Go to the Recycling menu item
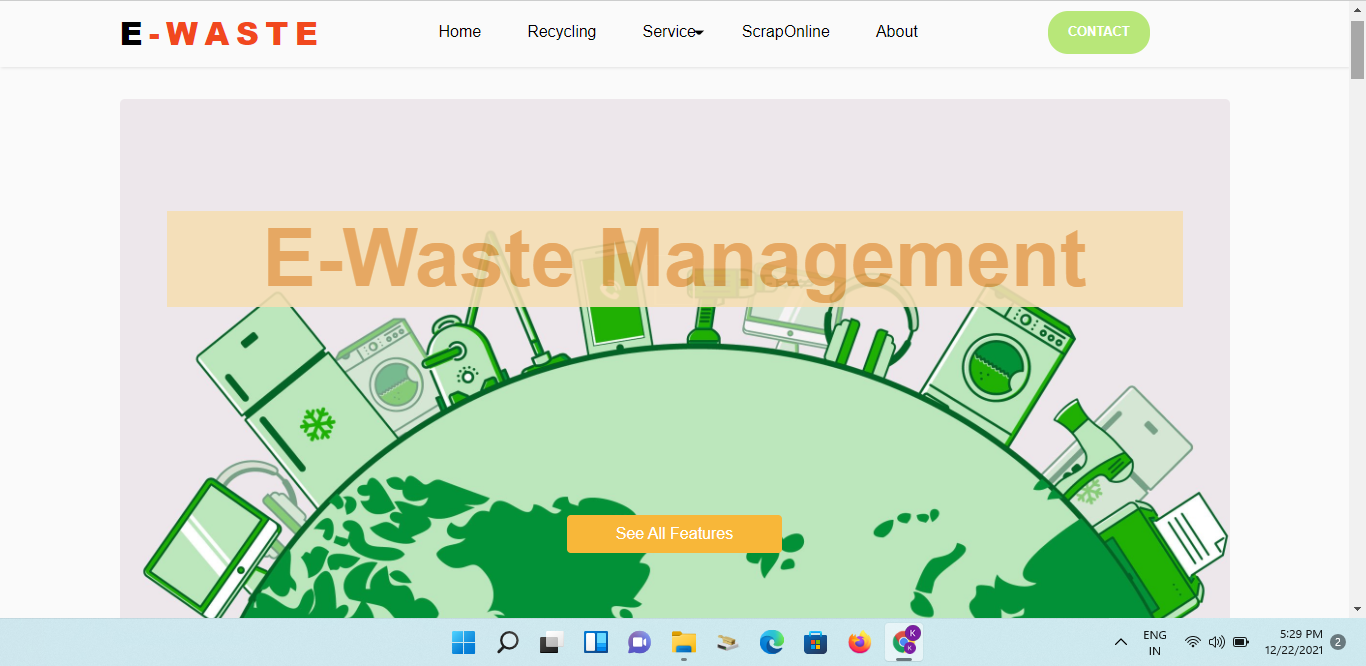Viewport: 1366px width, 666px height. [x=561, y=31]
